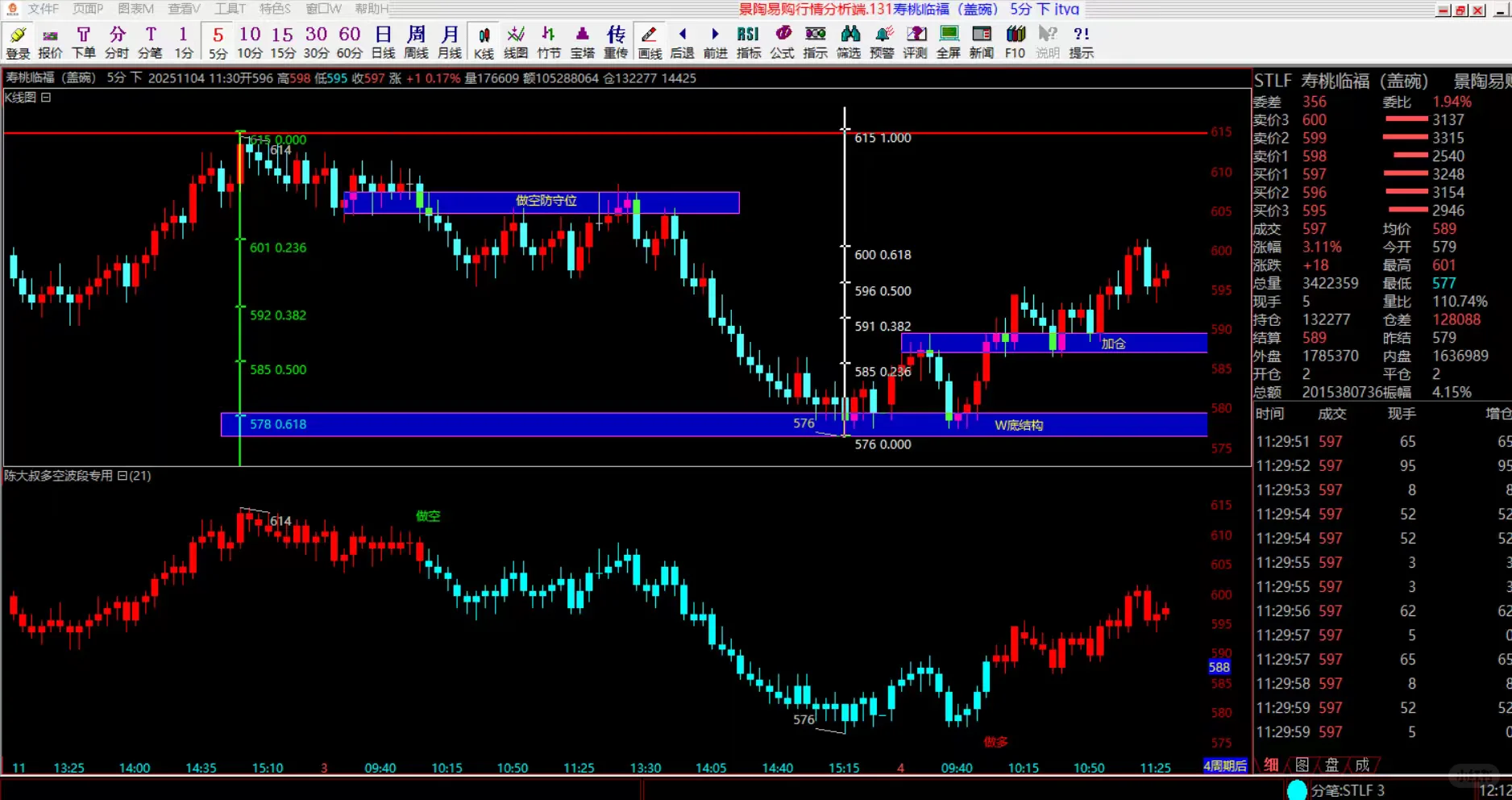Click the 卖价1 598 ask price
Screen dimensions: 1512x800
(x=1314, y=156)
